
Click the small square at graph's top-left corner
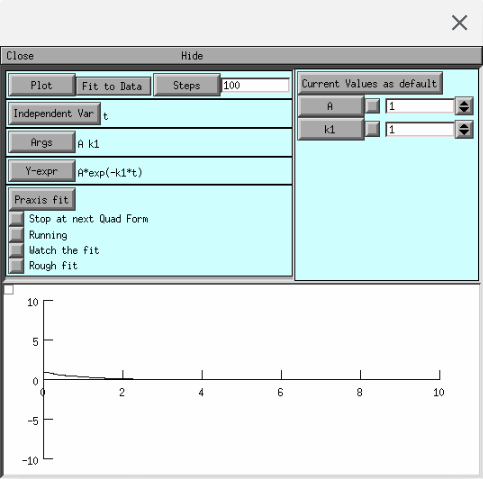[9, 290]
